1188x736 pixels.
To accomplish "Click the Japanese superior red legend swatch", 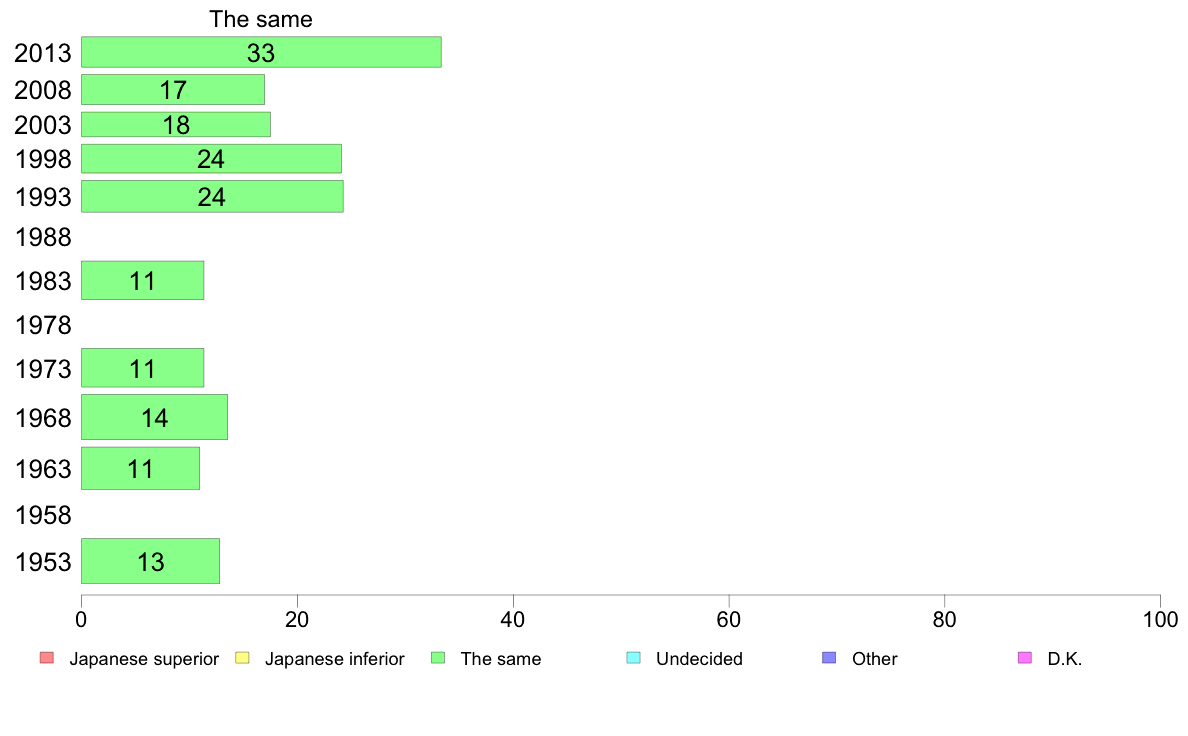I will point(47,658).
